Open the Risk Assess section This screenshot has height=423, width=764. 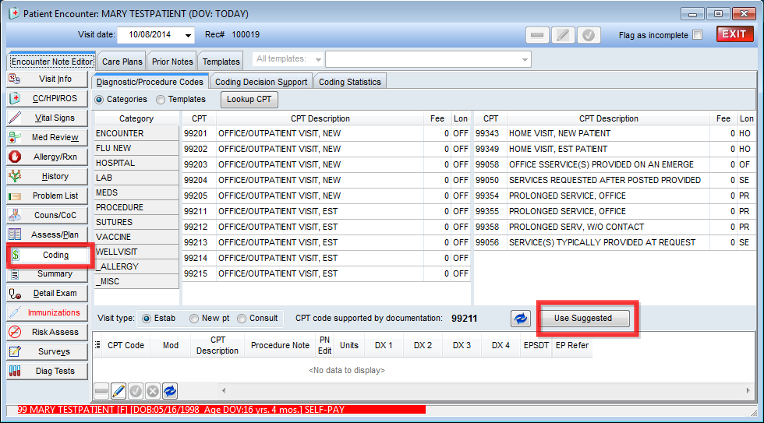[x=47, y=332]
